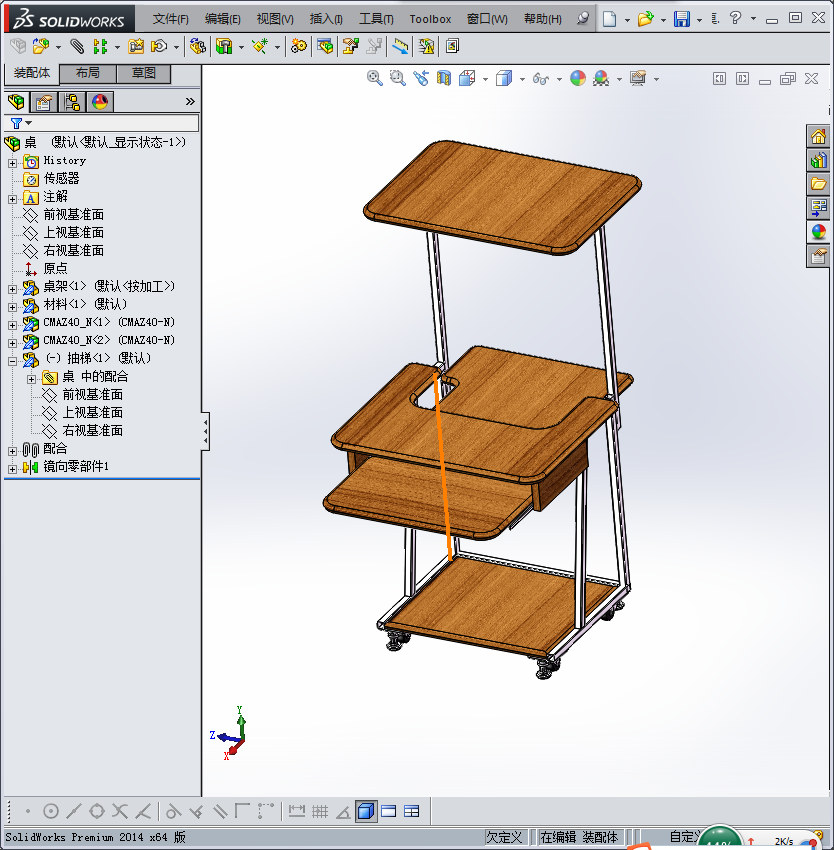Click the New Motion Study gears icon
834x850 pixels.
coord(298,47)
